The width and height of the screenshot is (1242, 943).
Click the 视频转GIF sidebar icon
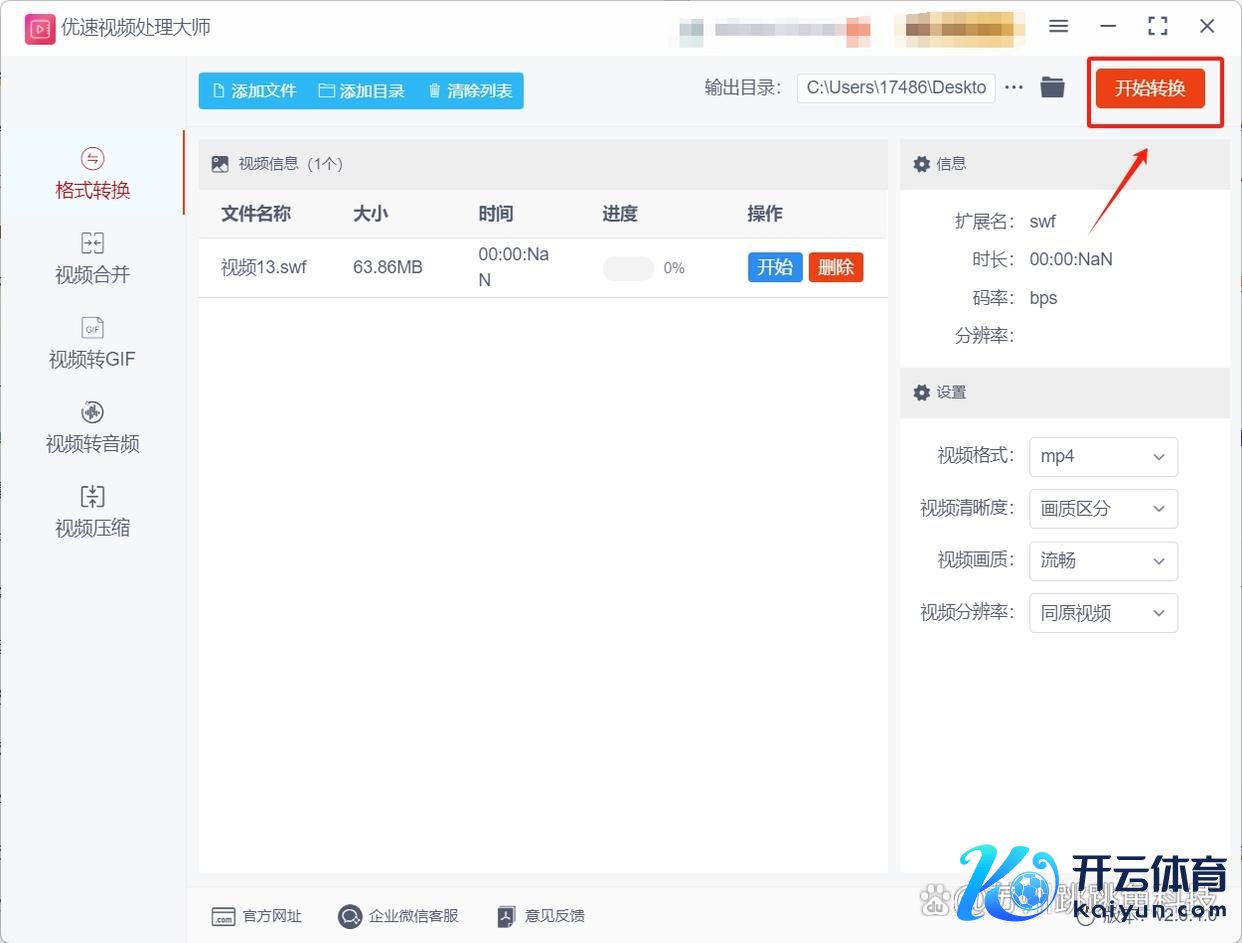click(92, 329)
